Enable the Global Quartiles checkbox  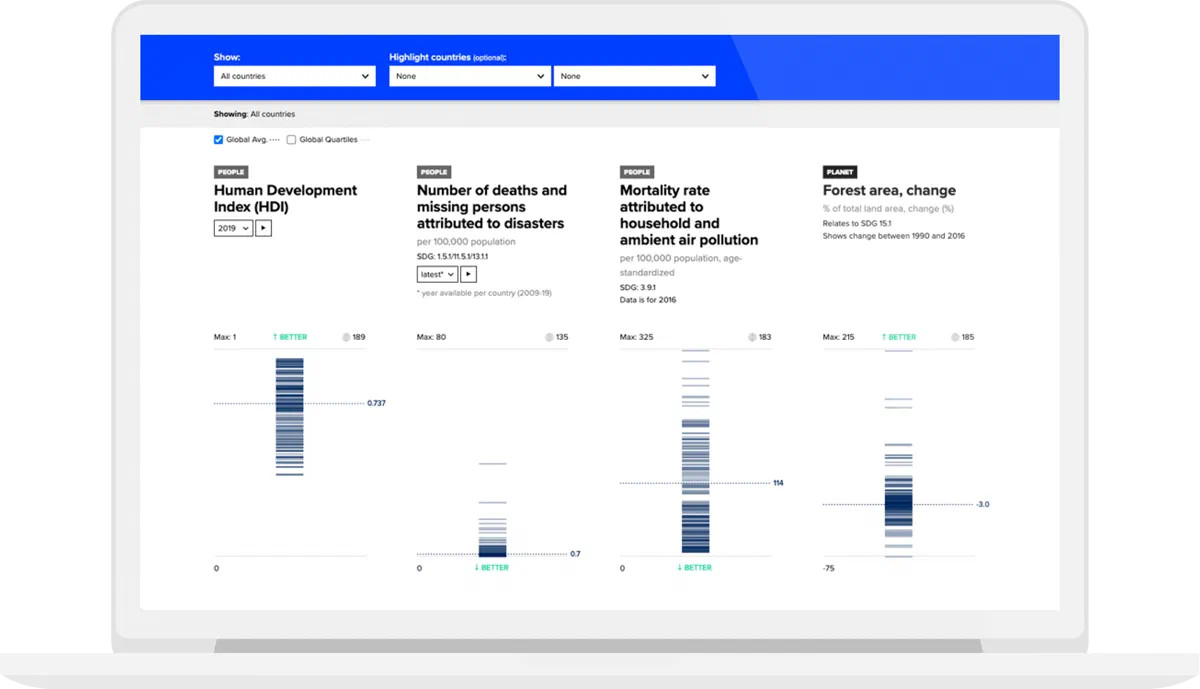(291, 140)
